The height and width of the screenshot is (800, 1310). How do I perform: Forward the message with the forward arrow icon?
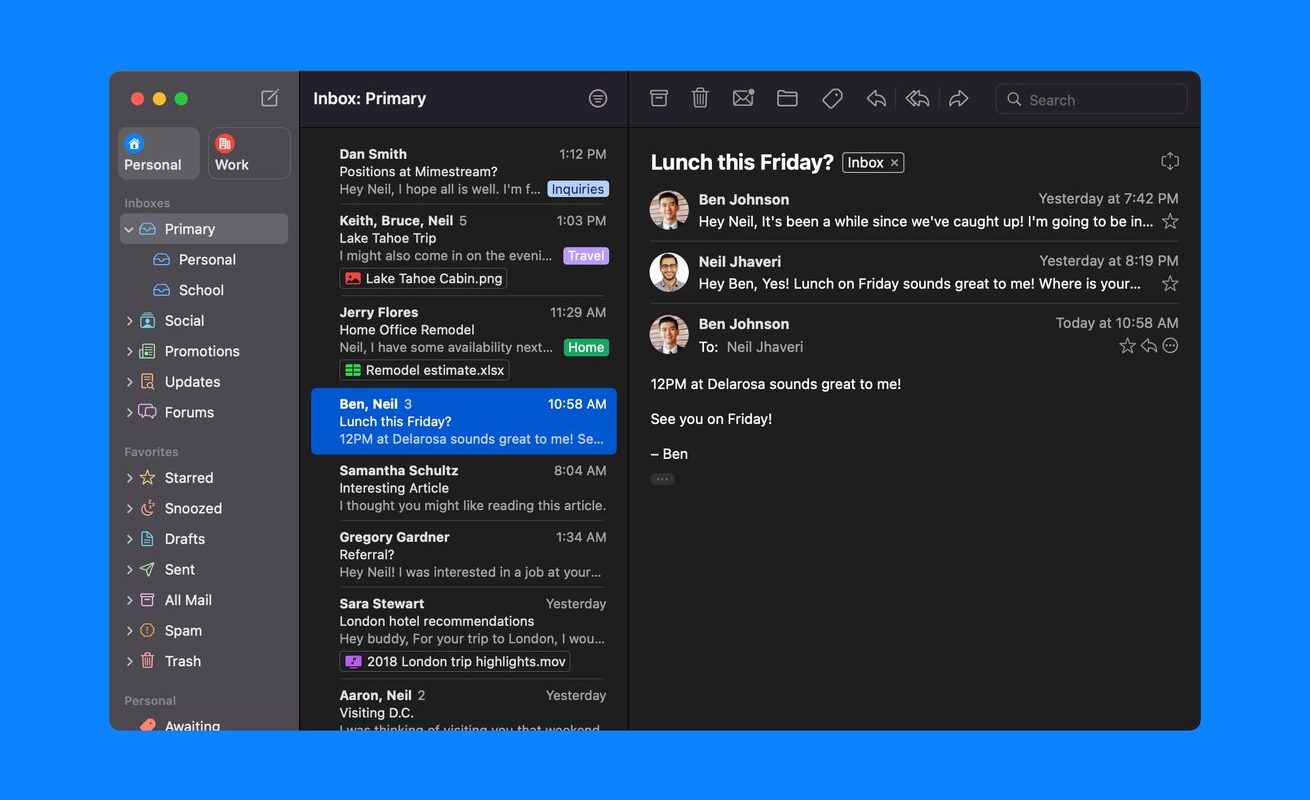[959, 98]
